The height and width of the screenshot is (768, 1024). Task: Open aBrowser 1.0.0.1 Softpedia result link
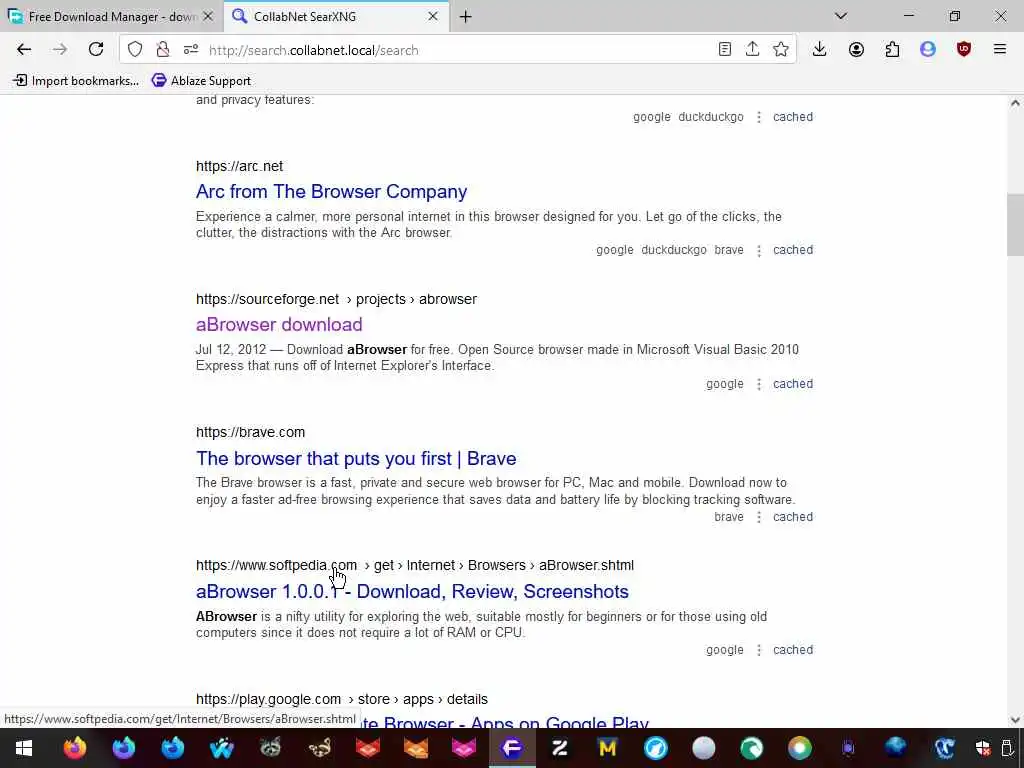(412, 592)
